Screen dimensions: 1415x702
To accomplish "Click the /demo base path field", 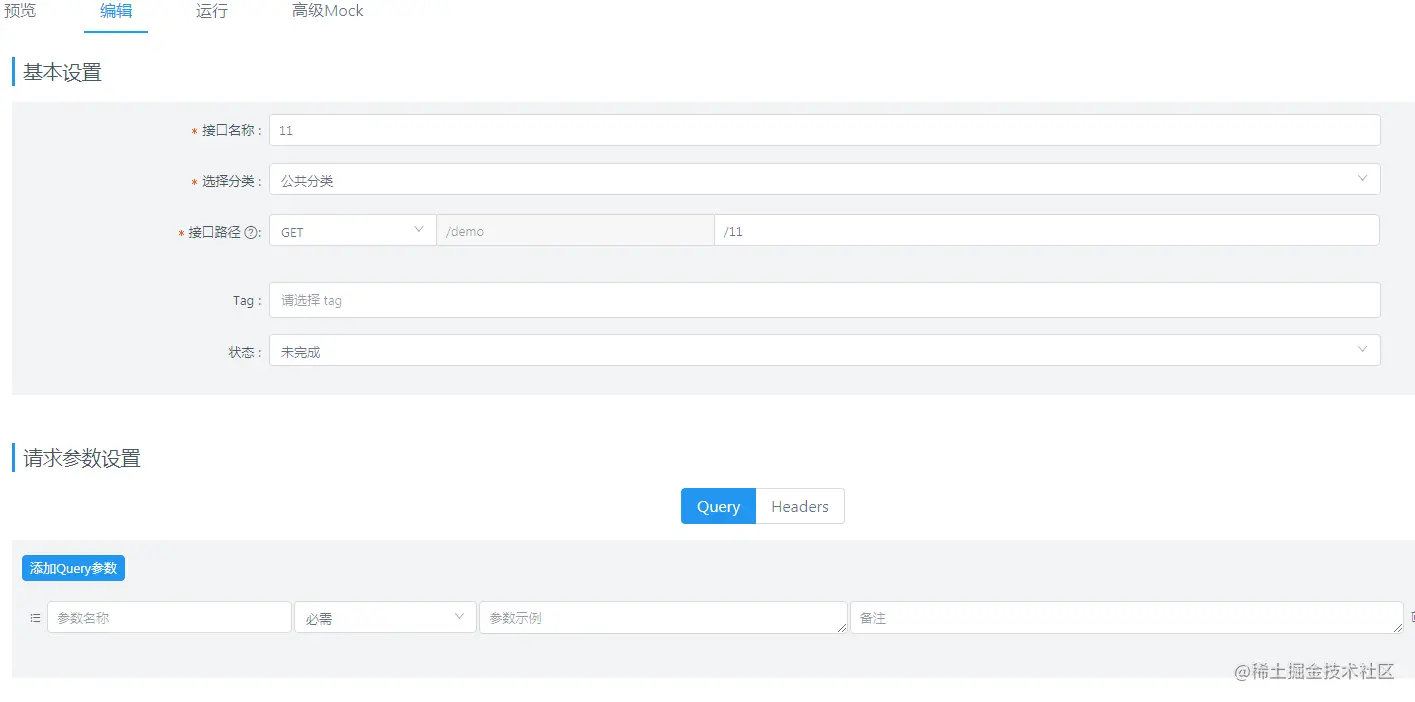I will (x=575, y=230).
